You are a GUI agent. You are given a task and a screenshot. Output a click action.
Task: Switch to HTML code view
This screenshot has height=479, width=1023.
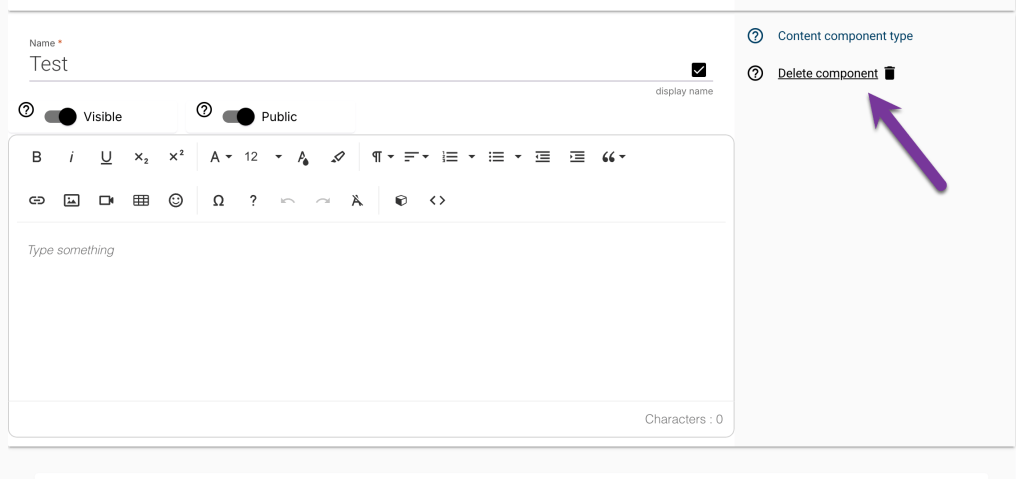point(437,200)
